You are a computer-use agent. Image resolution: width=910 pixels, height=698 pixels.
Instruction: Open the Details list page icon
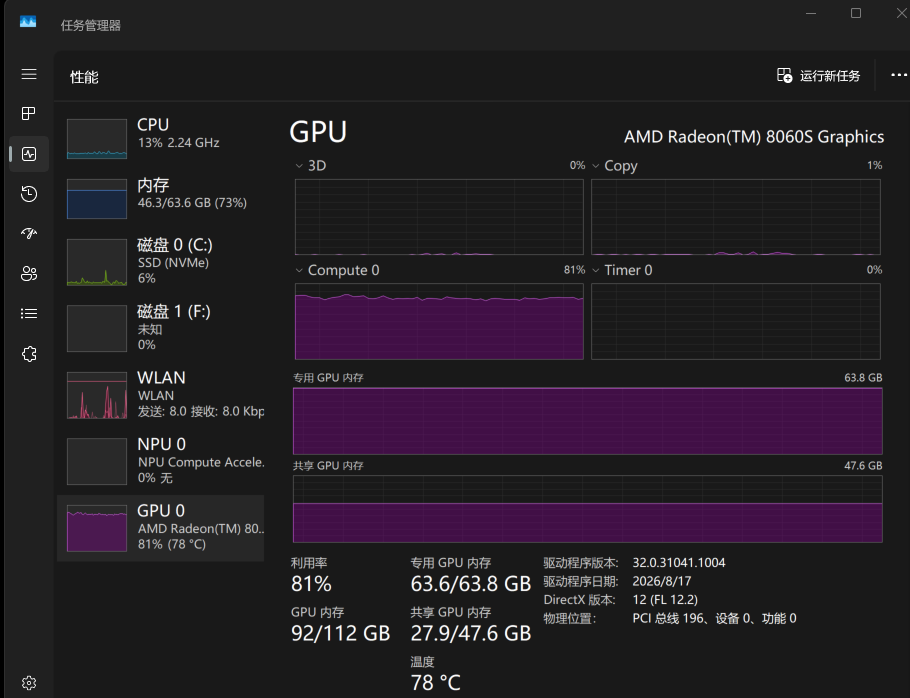click(x=29, y=313)
